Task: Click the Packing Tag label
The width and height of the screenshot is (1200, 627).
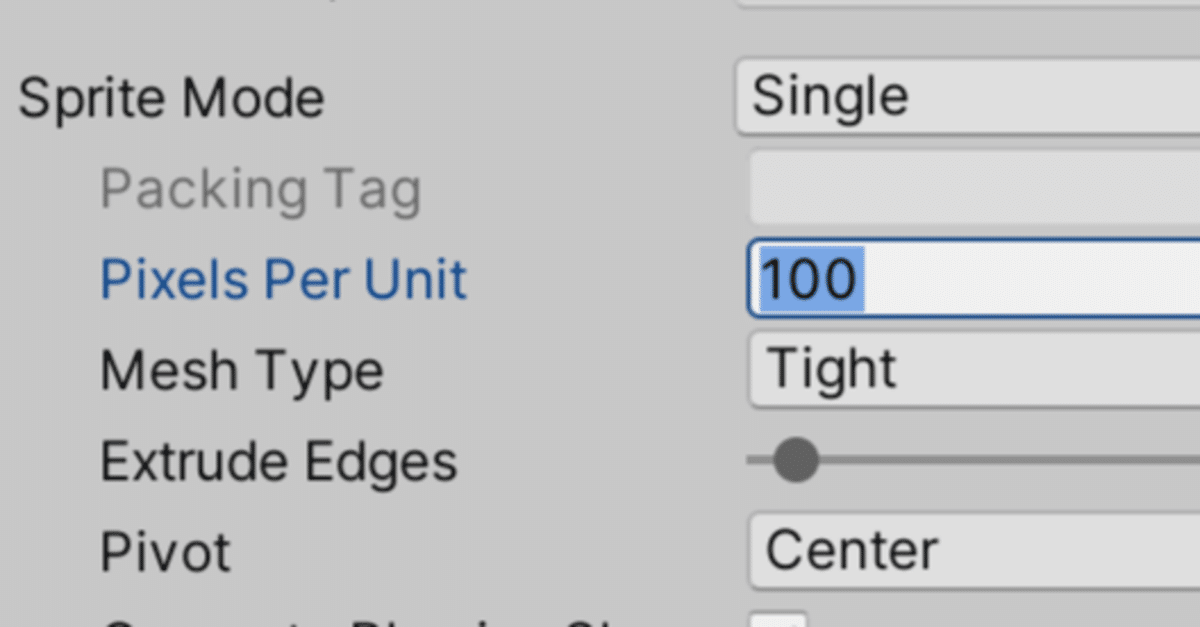Action: [260, 188]
